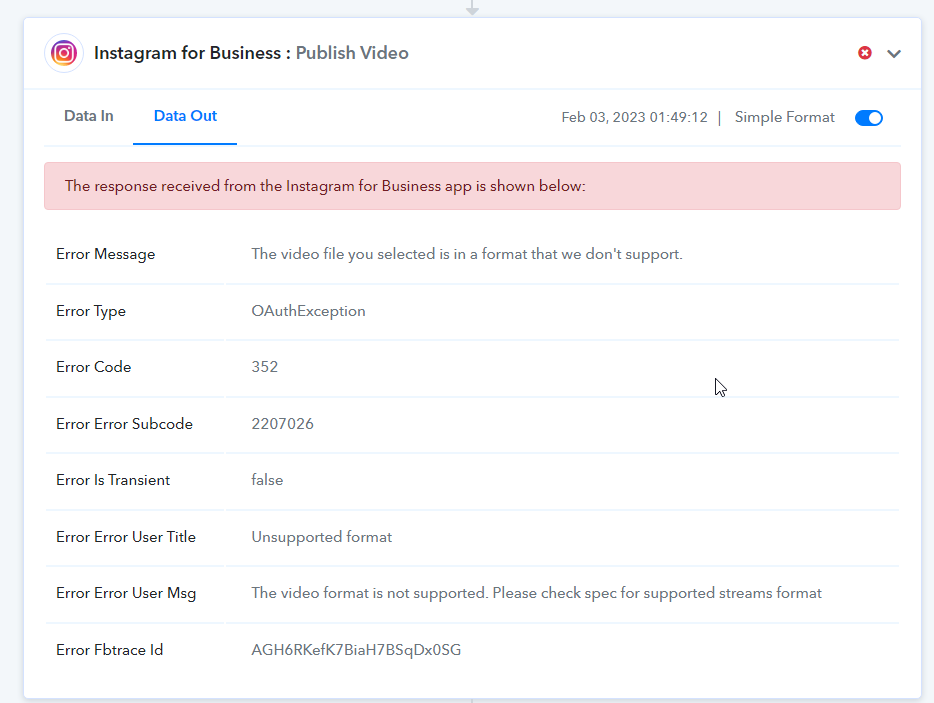Image resolution: width=934 pixels, height=703 pixels.
Task: Select the Error Code label
Action: pyautogui.click(x=94, y=367)
